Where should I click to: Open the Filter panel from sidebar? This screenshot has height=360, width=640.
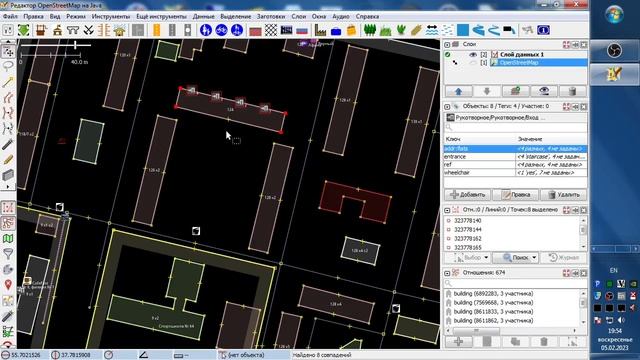coord(8,253)
